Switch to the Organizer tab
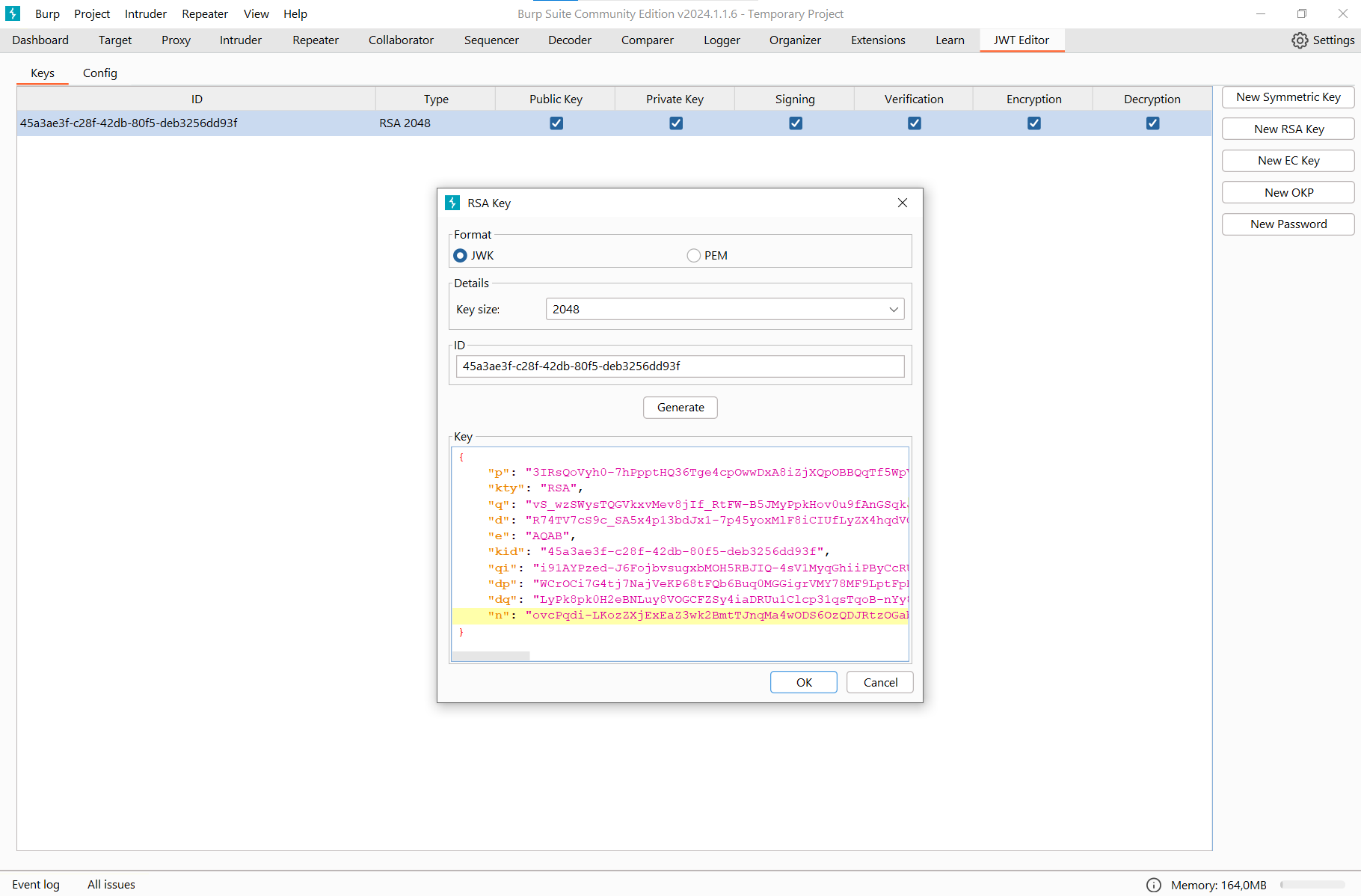 click(795, 40)
